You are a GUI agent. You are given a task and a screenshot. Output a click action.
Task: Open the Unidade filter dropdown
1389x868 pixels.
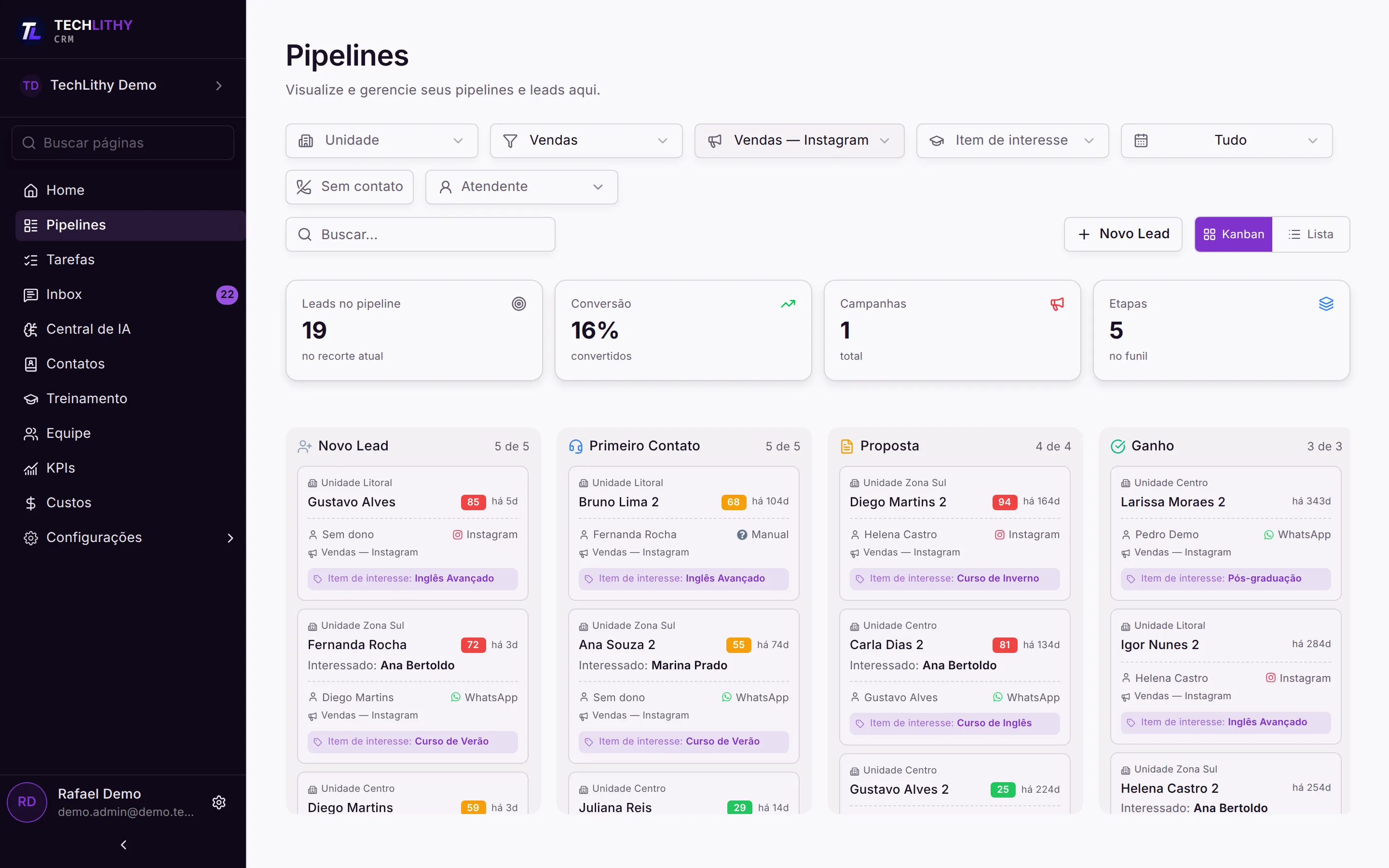point(381,141)
